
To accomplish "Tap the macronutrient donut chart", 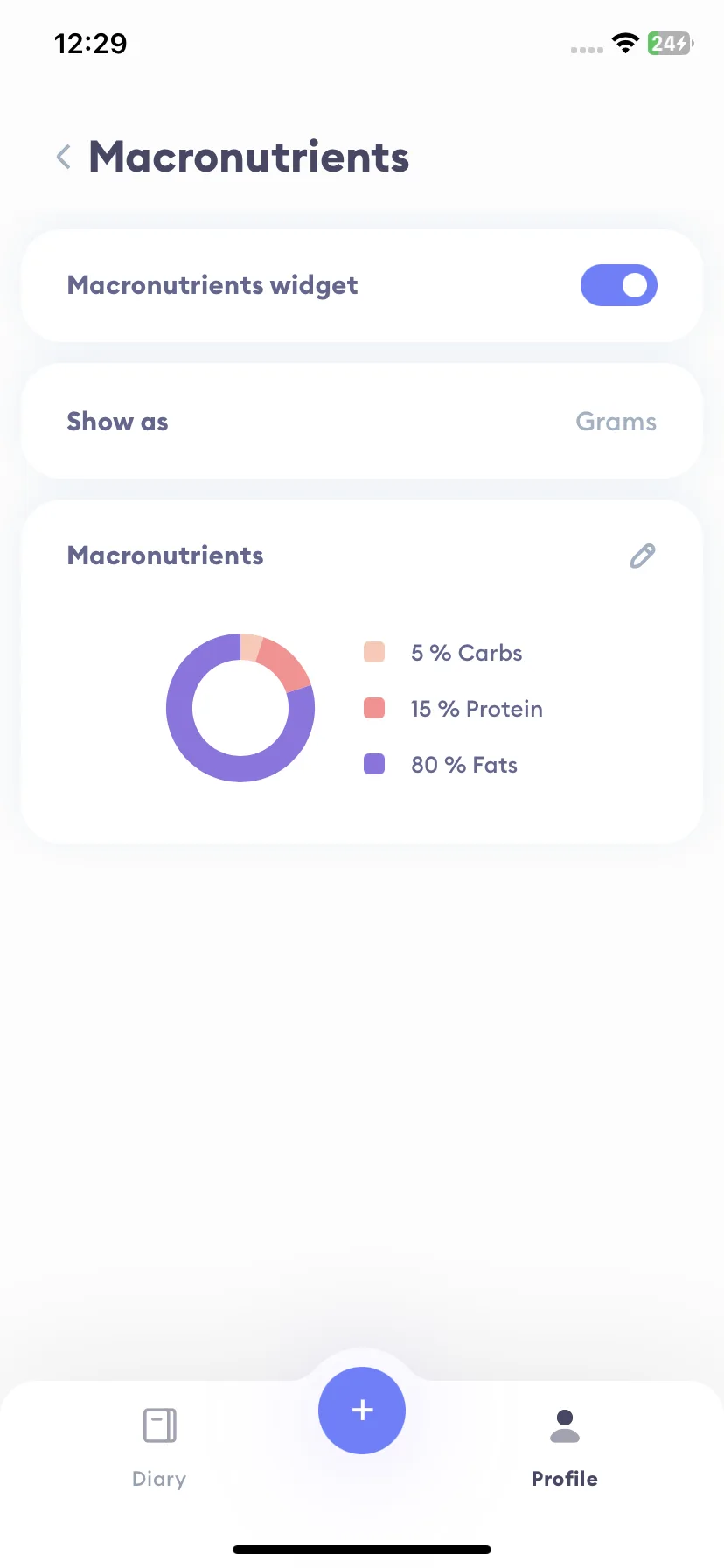I will (x=240, y=708).
